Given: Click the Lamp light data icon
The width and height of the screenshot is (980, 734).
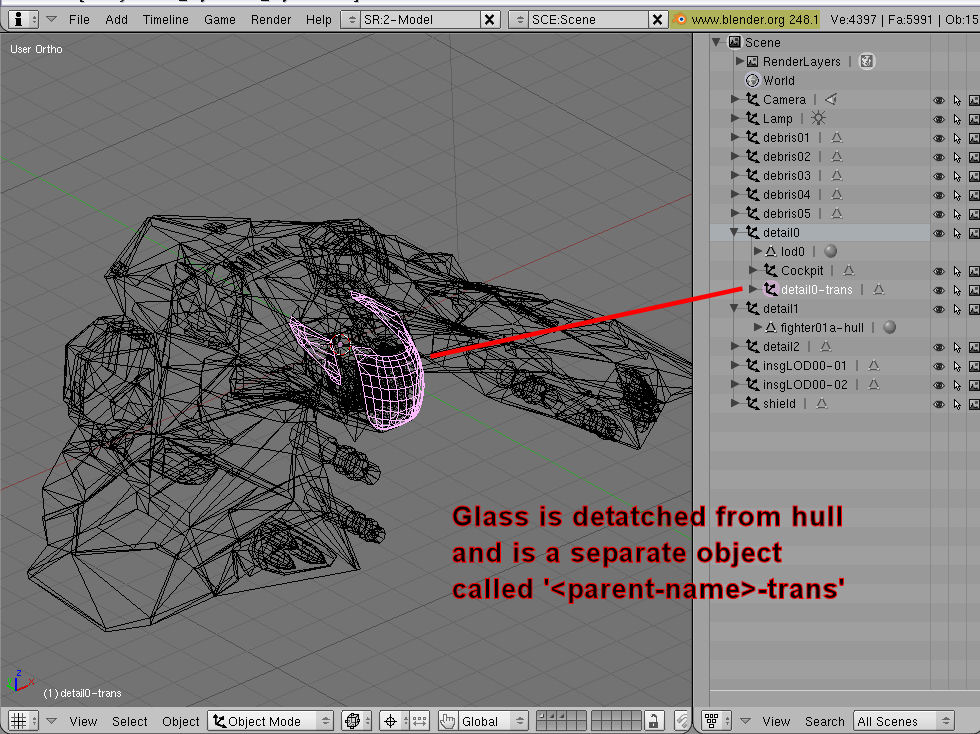Looking at the screenshot, I should tap(819, 118).
